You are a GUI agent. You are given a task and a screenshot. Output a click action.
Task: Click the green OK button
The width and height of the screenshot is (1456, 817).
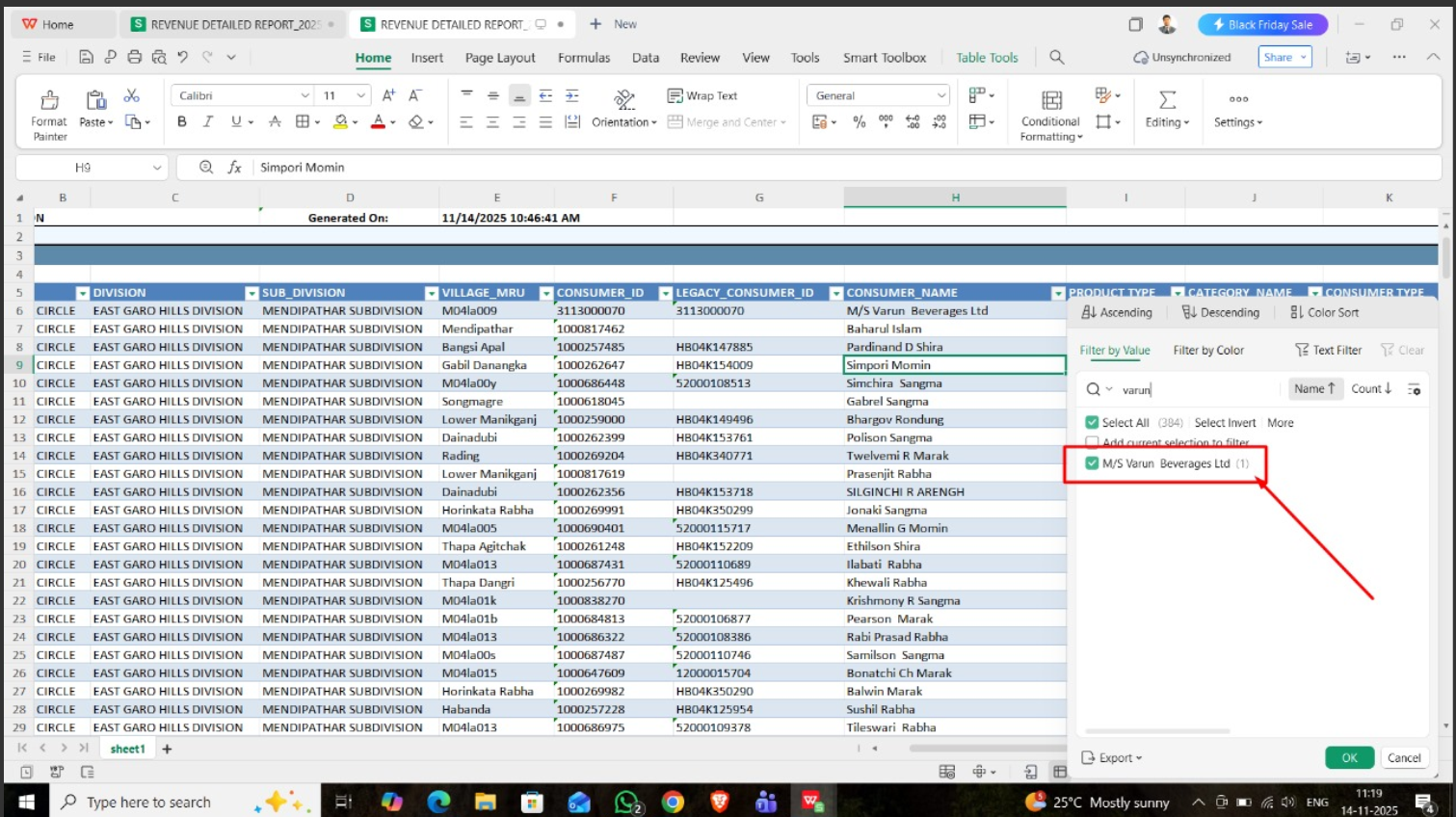1349,757
